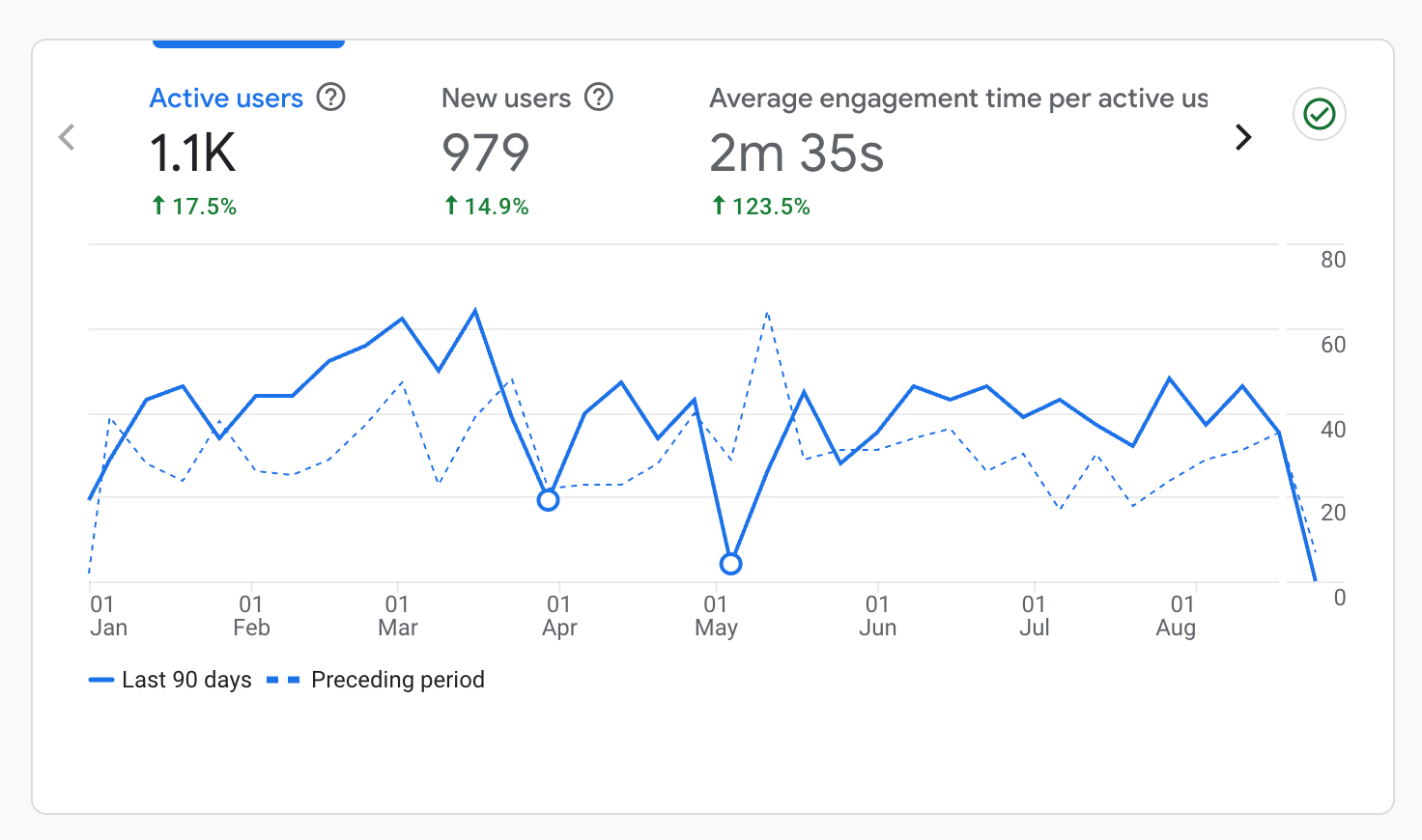
Task: Switch to the New users metric tab
Action: click(505, 98)
